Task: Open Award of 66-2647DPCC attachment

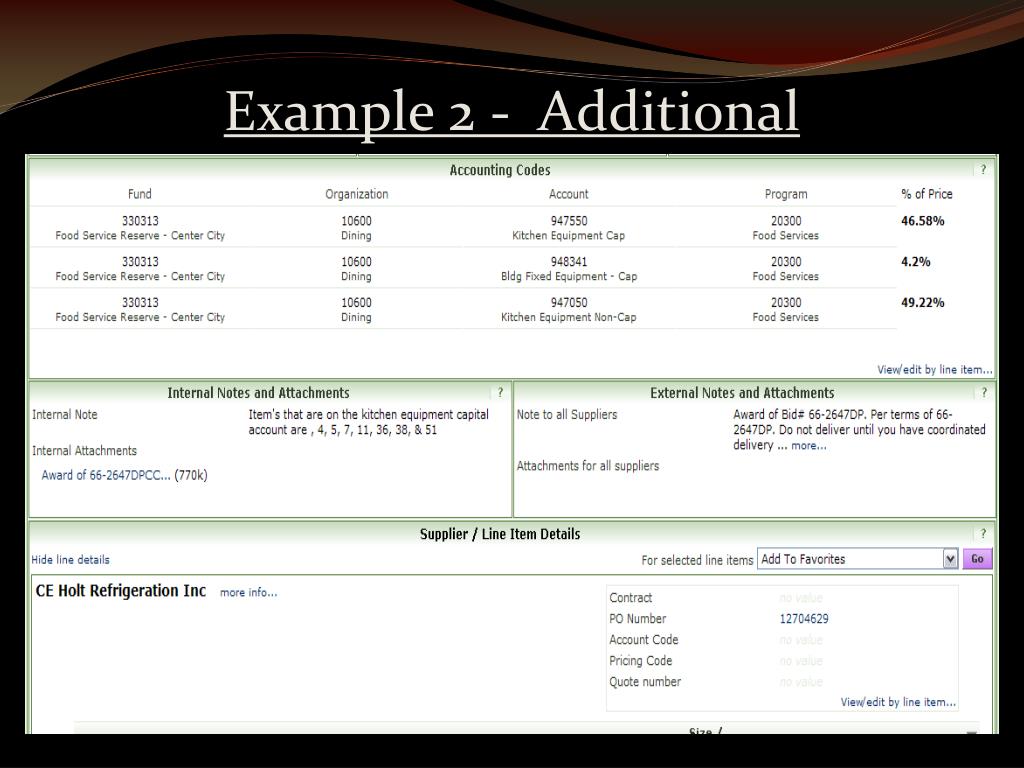Action: [106, 475]
